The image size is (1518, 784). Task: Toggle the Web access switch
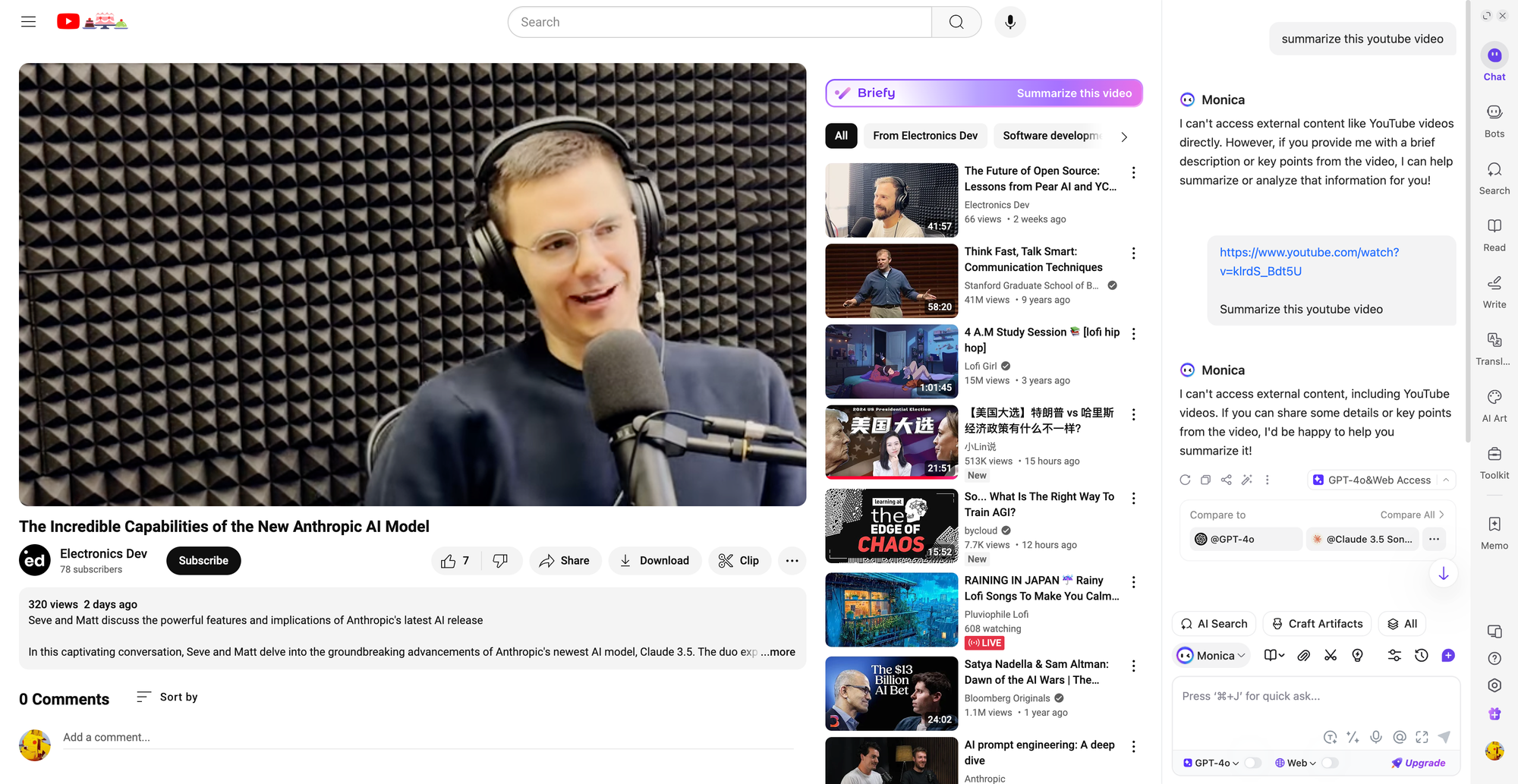[x=1330, y=763]
